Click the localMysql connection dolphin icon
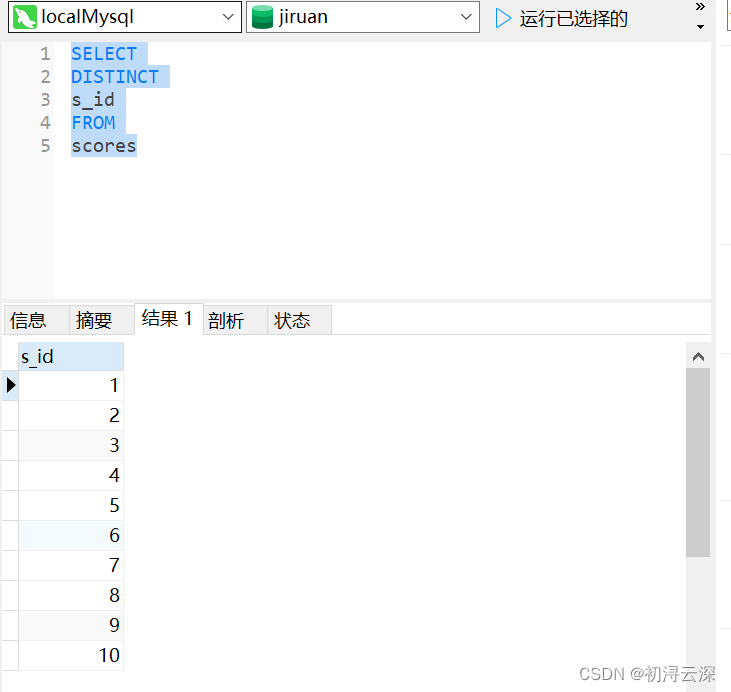The height and width of the screenshot is (692, 731). pos(25,17)
